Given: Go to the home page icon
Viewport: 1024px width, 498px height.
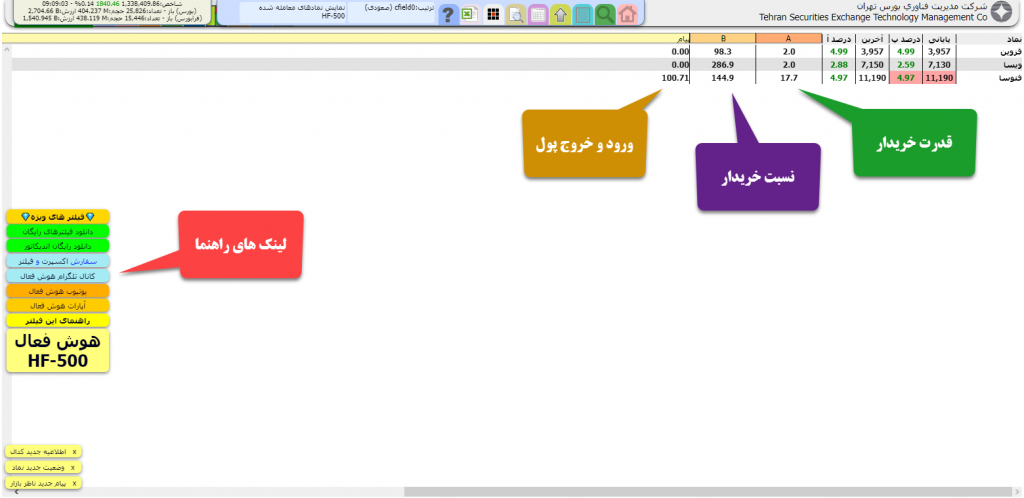Looking at the screenshot, I should (x=628, y=14).
